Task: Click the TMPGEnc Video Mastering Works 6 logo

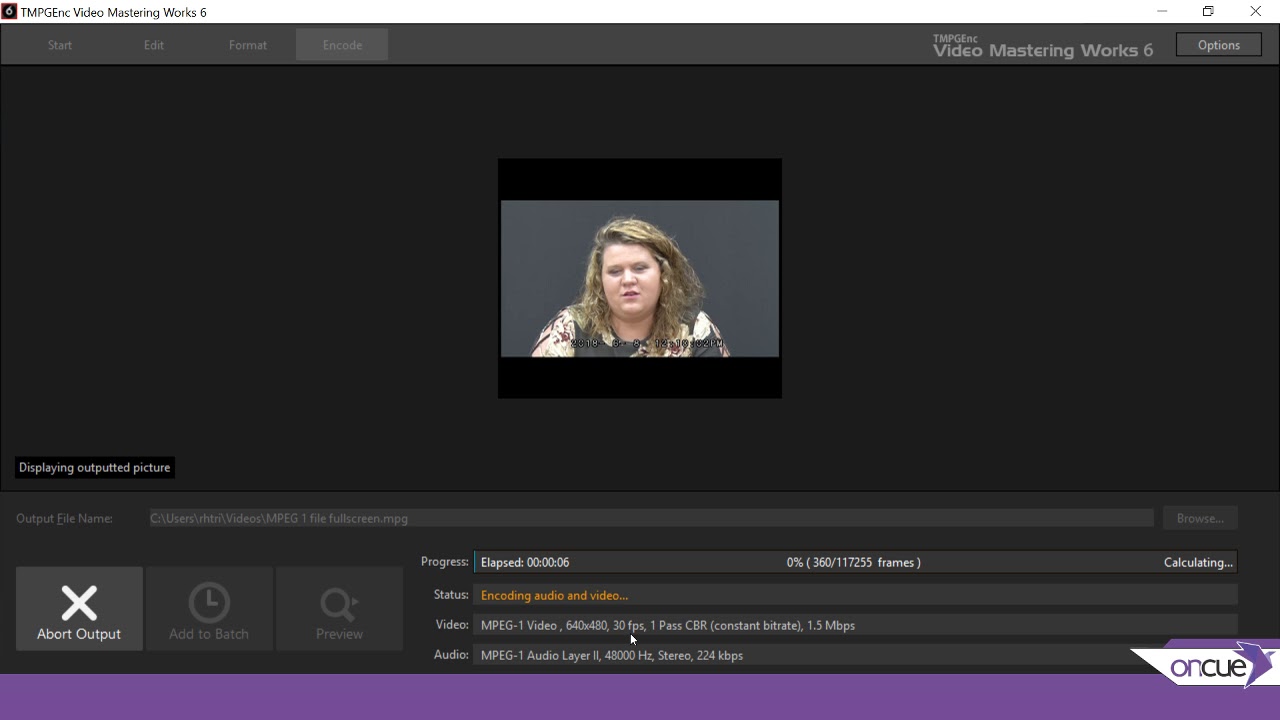Action: 1043,46
